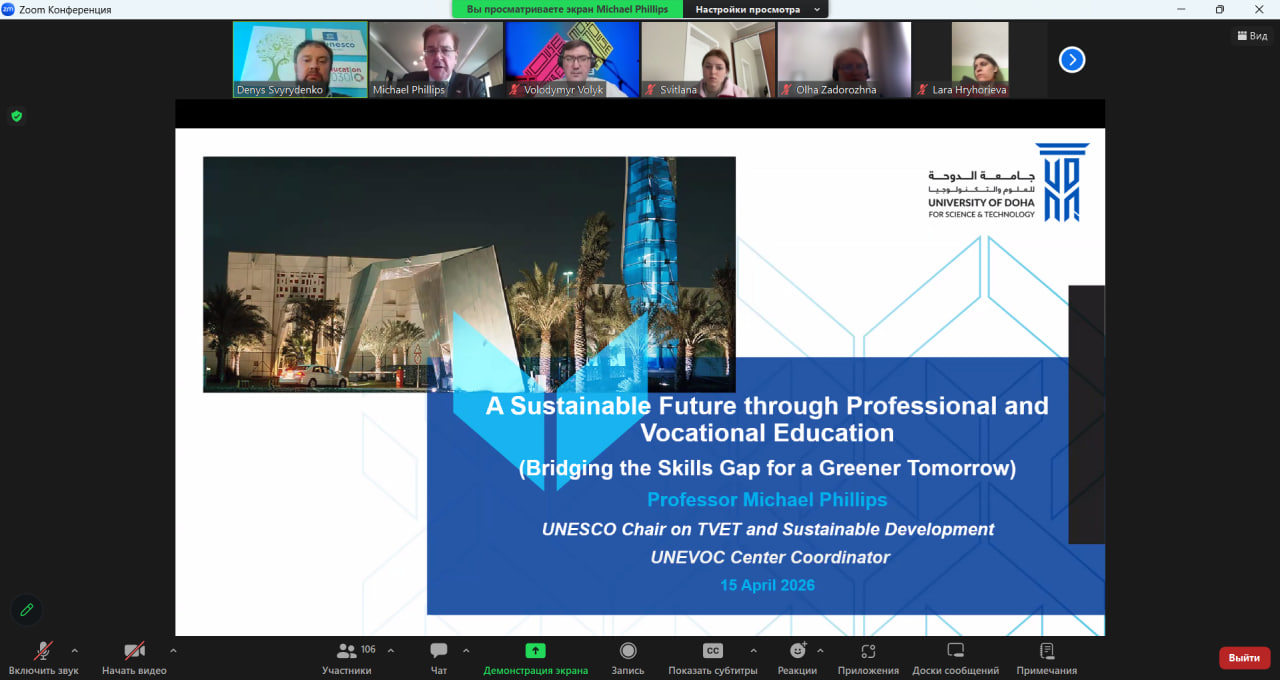Expand video options arrow beside camera
The width and height of the screenshot is (1280, 680).
pyautogui.click(x=173, y=650)
